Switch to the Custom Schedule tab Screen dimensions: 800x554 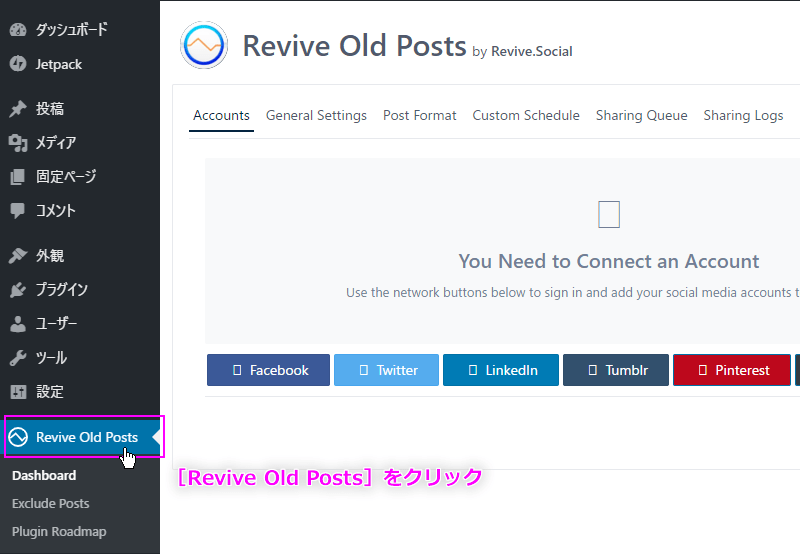pos(526,115)
